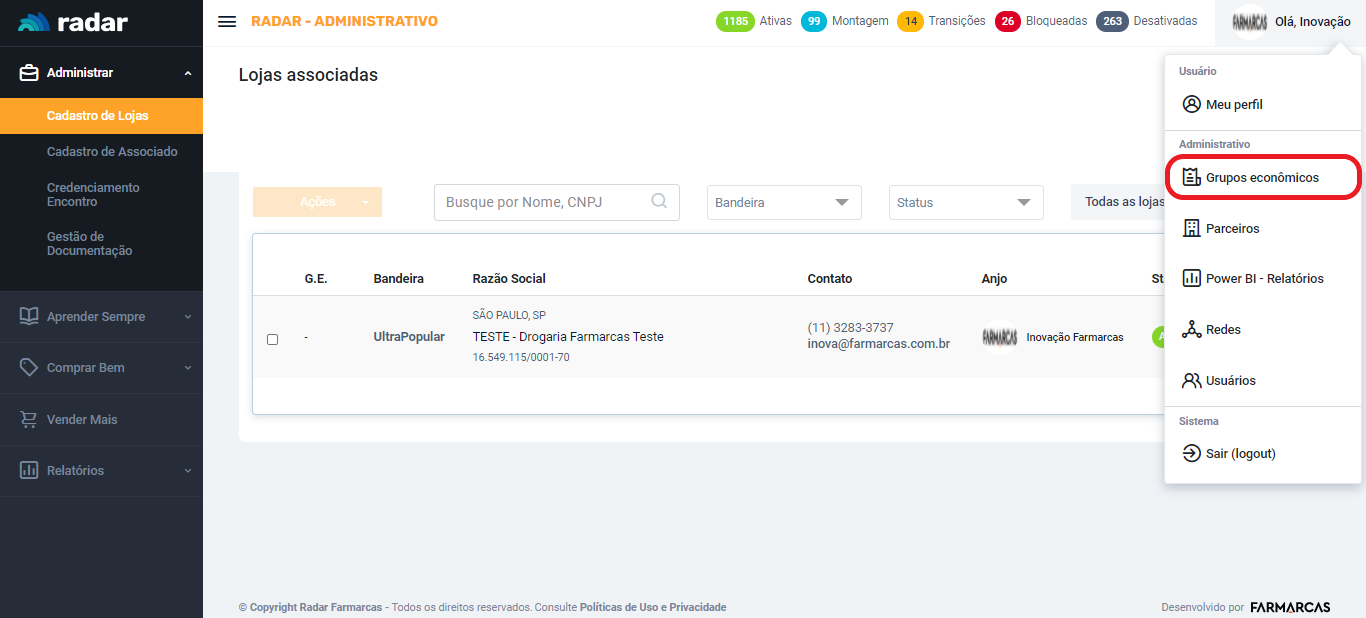Click the Usuários people icon
This screenshot has width=1366, height=618.
[x=1191, y=381]
